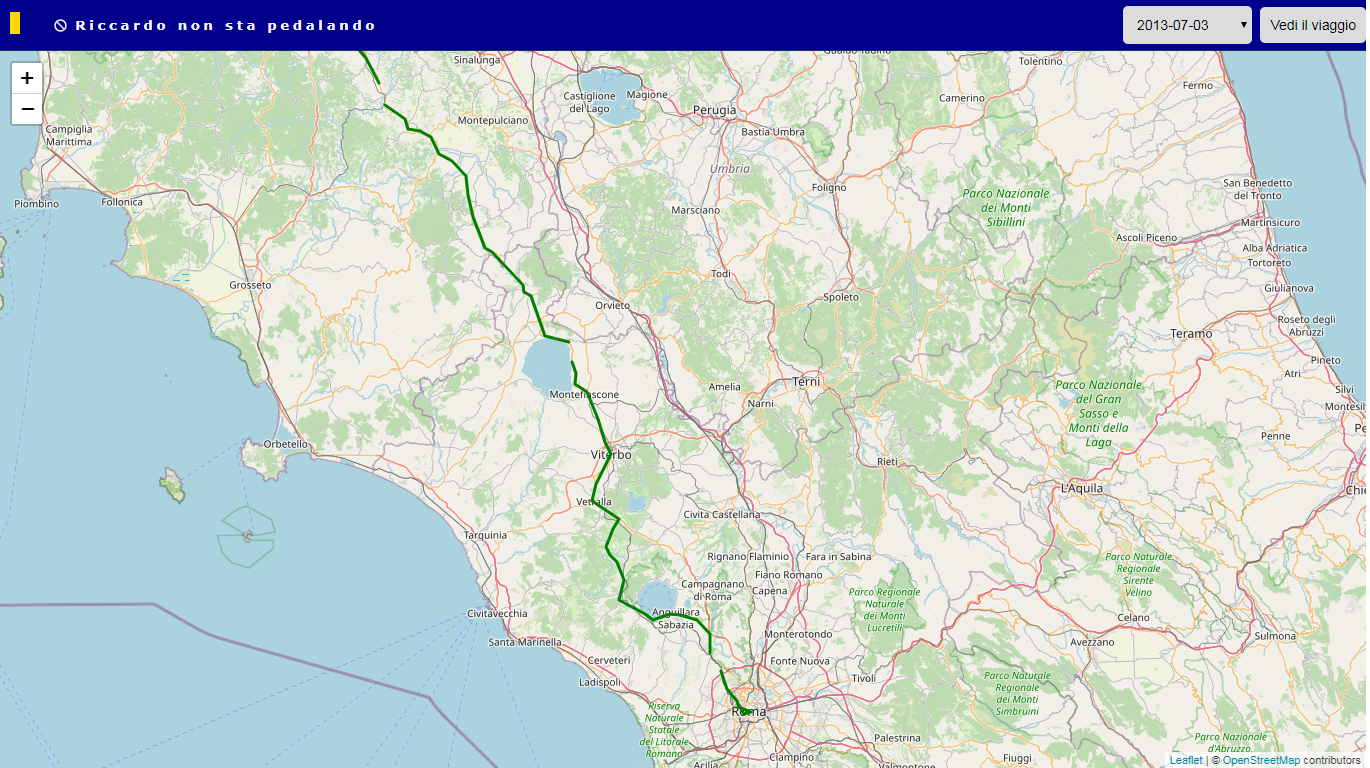Click the yellow status indicator bar

[x=15, y=24]
